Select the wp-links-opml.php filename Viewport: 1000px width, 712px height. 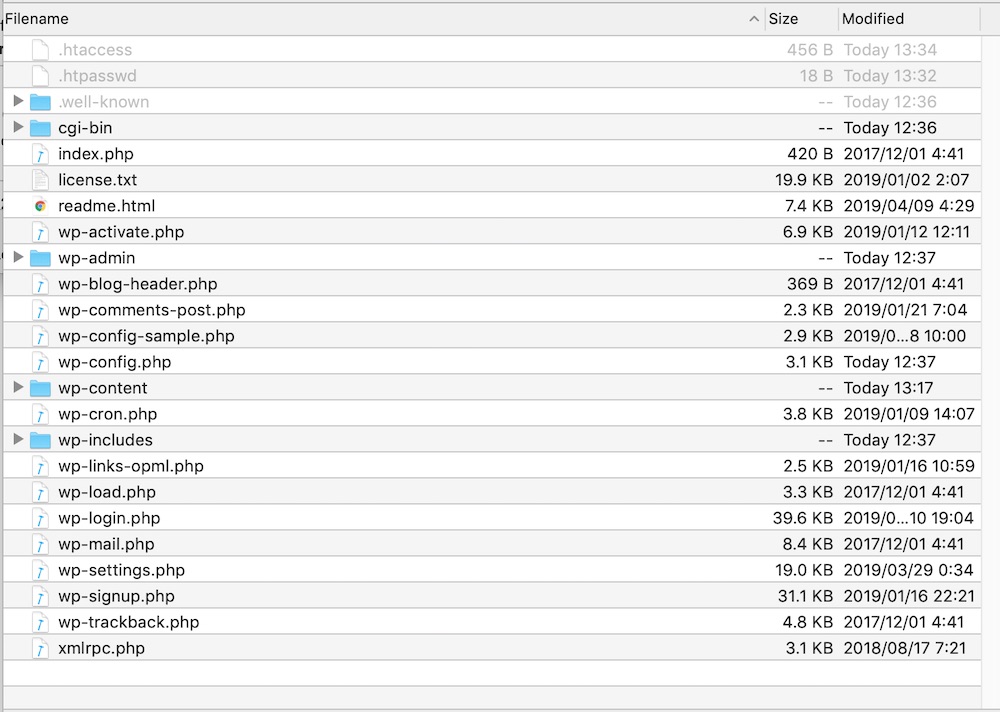coord(131,466)
